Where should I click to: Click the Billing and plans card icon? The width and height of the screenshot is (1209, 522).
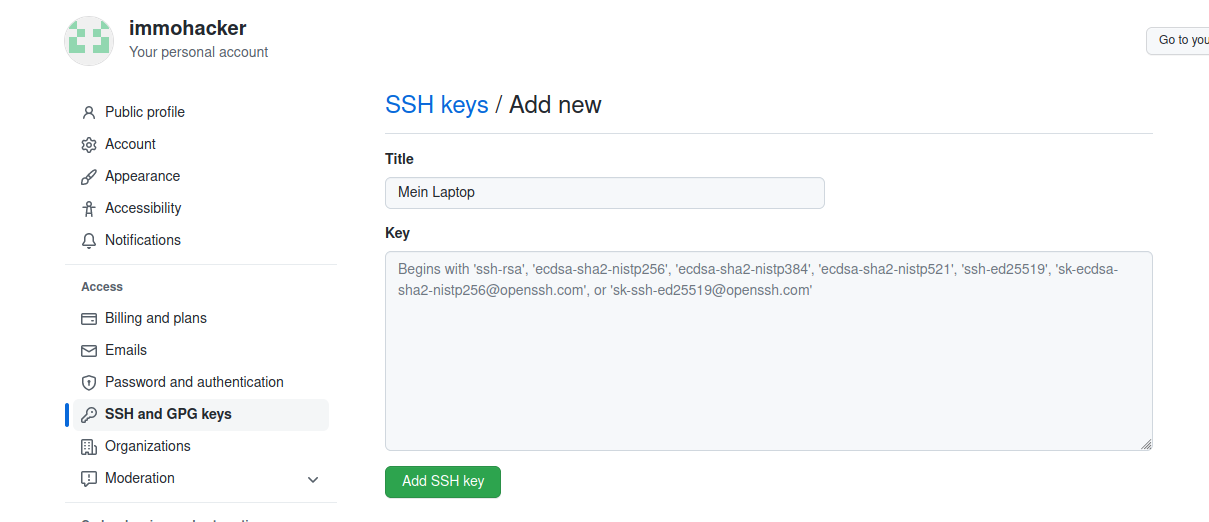88,319
